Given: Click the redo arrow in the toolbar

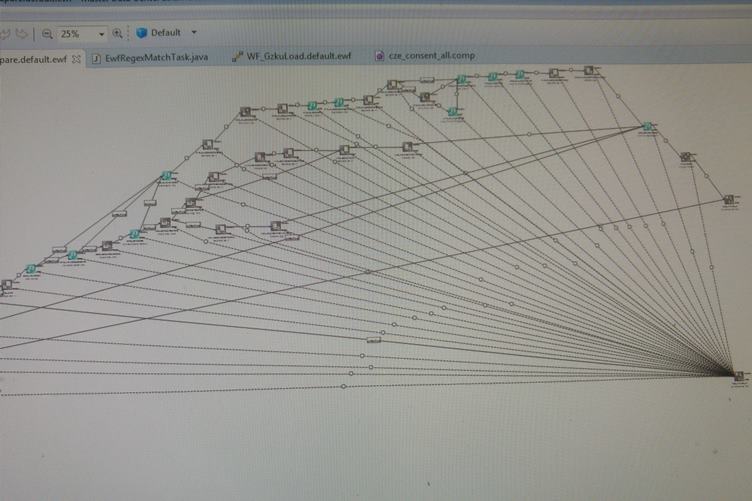Looking at the screenshot, I should point(21,34).
